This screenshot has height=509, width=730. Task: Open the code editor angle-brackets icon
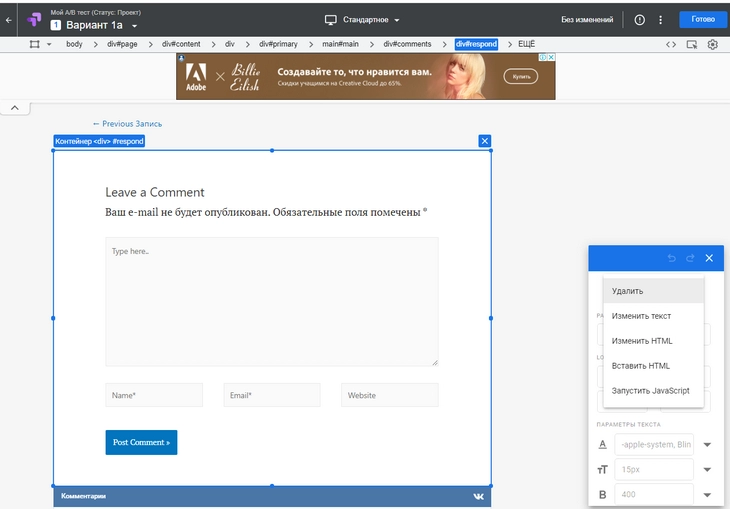(671, 45)
